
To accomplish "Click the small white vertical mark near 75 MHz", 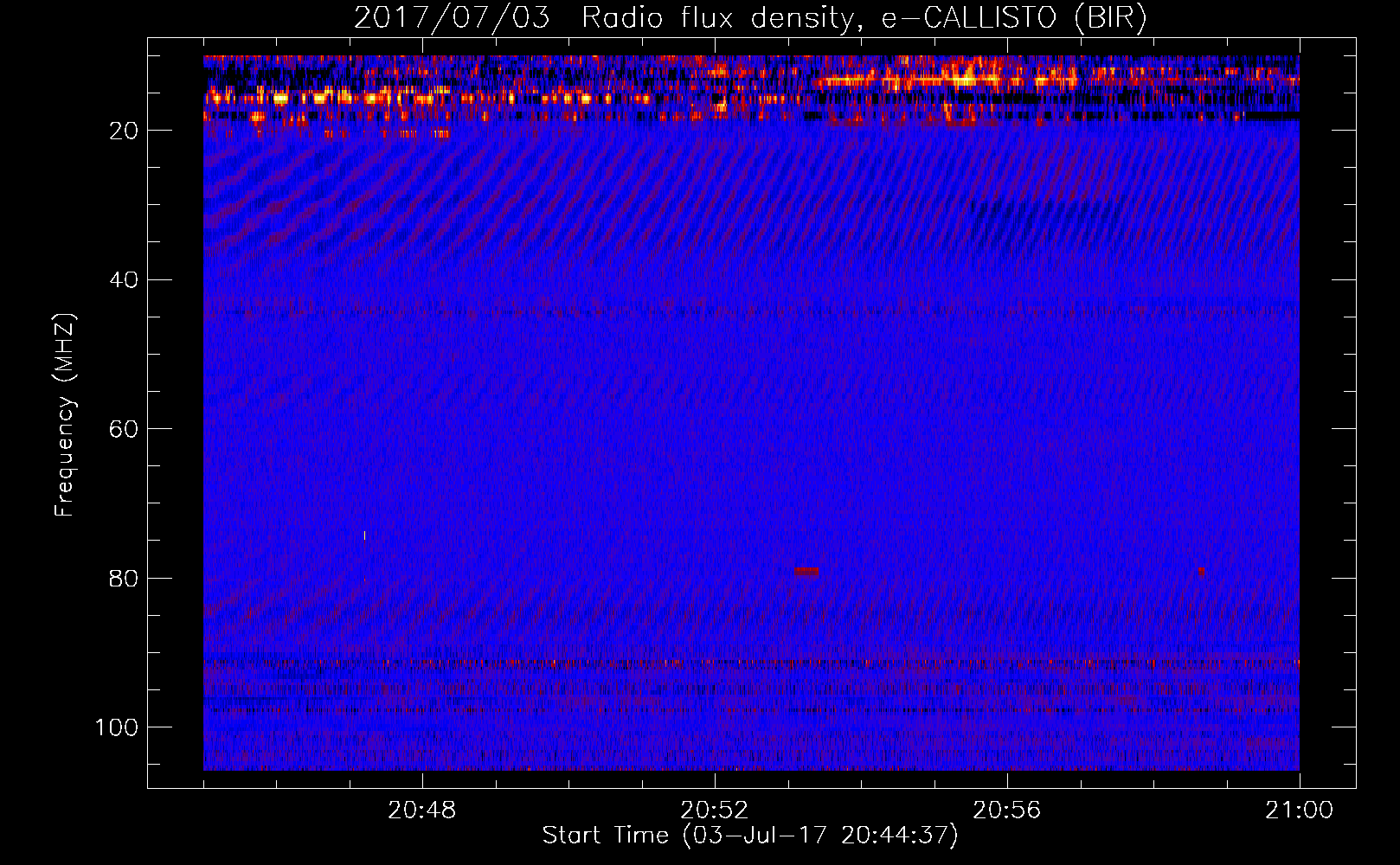I will 364,535.
